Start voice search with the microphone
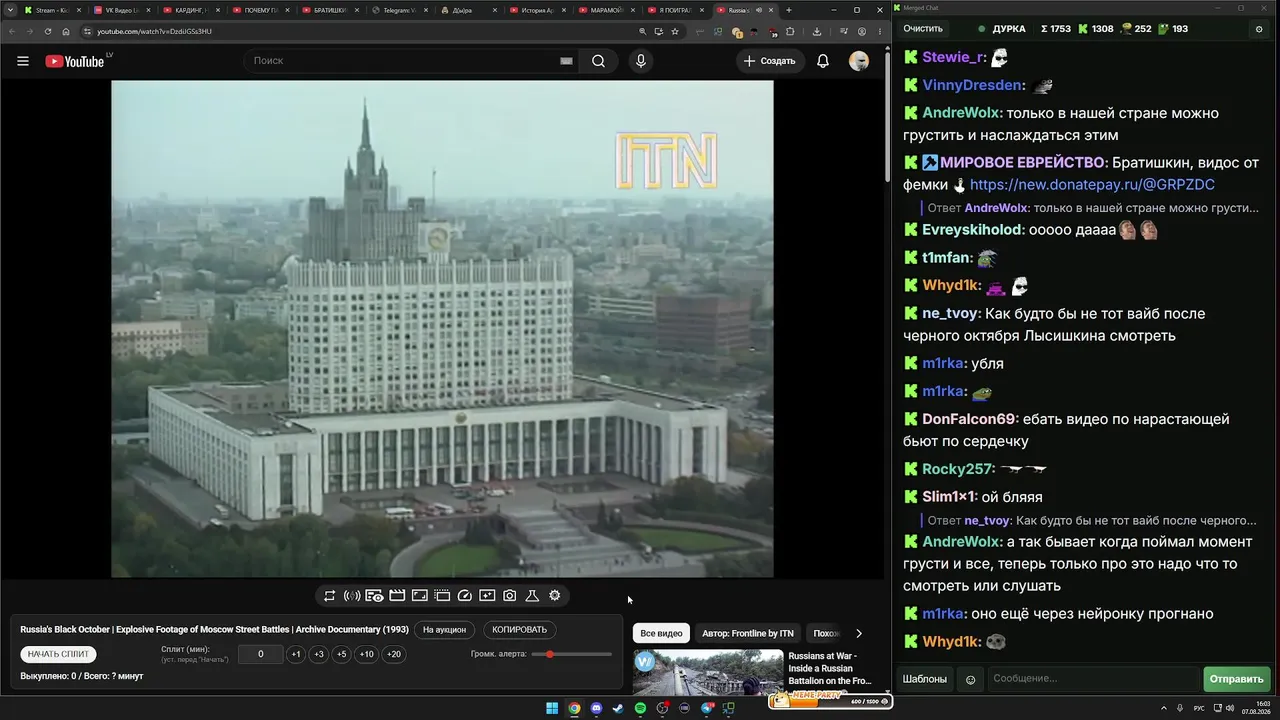The width and height of the screenshot is (1280, 720). pos(641,61)
